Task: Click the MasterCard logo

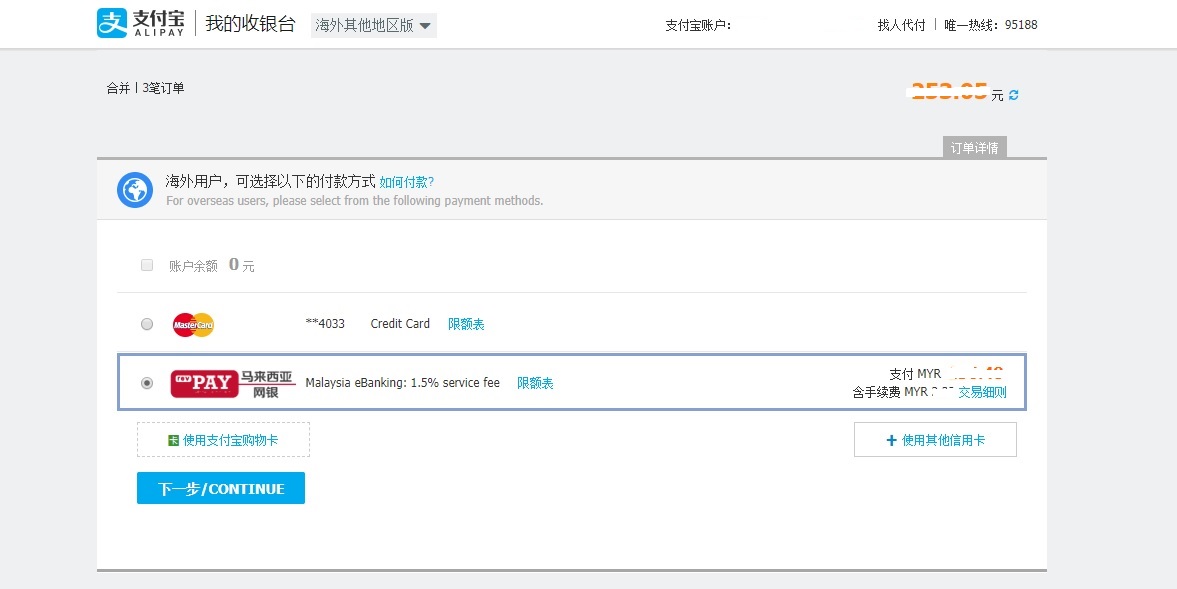Action: [193, 324]
